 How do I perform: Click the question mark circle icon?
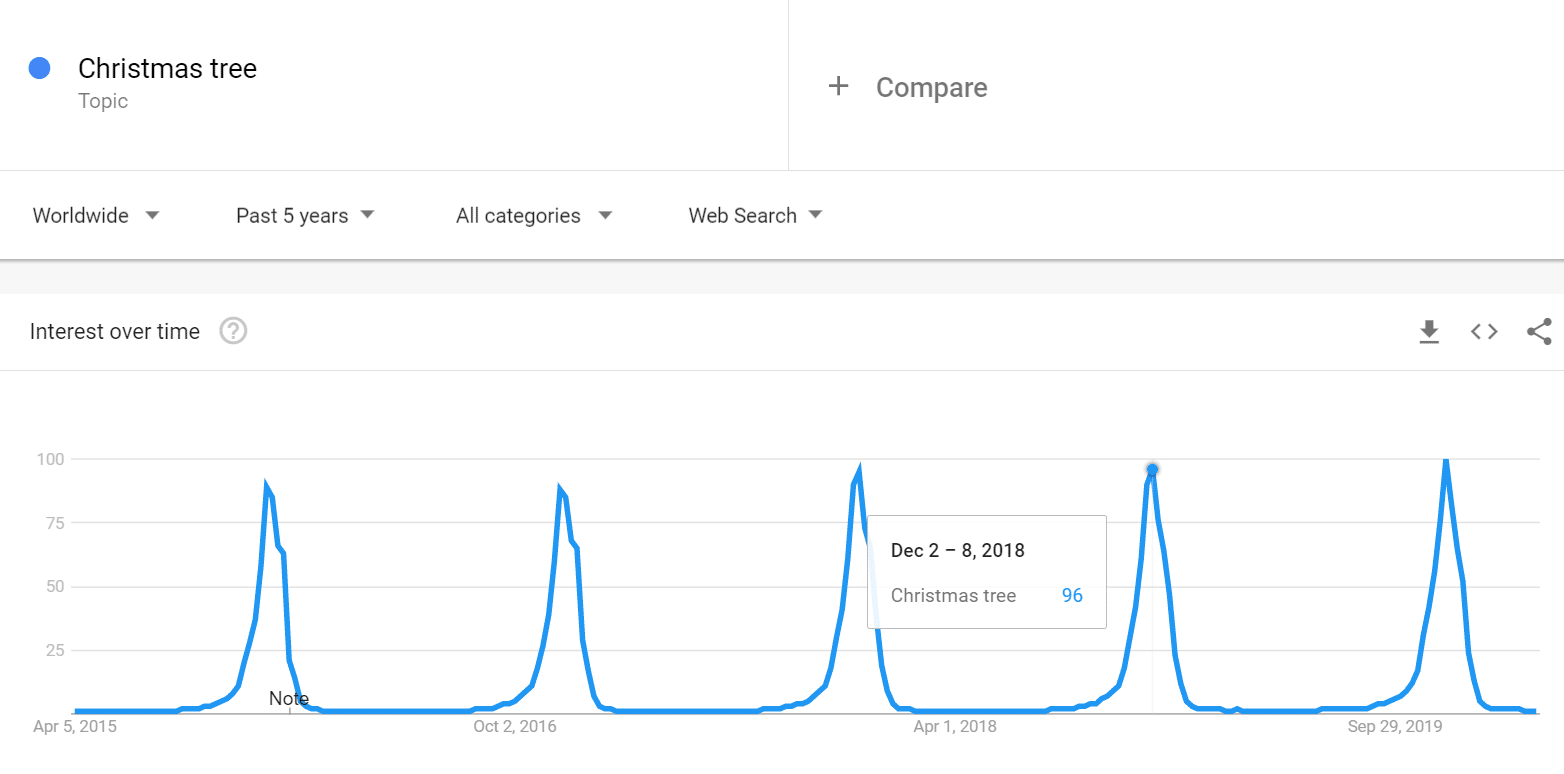232,331
